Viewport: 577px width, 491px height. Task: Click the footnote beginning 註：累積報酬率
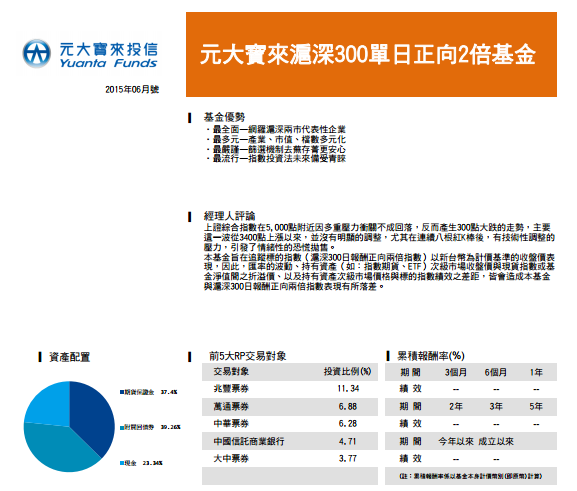click(x=471, y=476)
